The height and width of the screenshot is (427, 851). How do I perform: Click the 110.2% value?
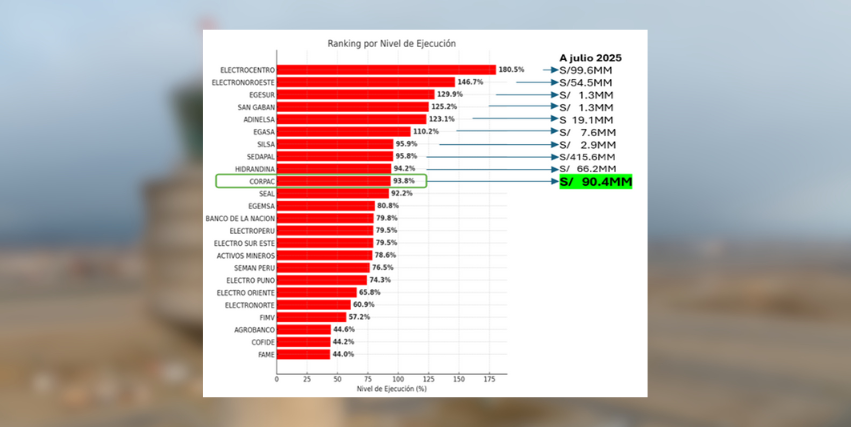coord(426,132)
